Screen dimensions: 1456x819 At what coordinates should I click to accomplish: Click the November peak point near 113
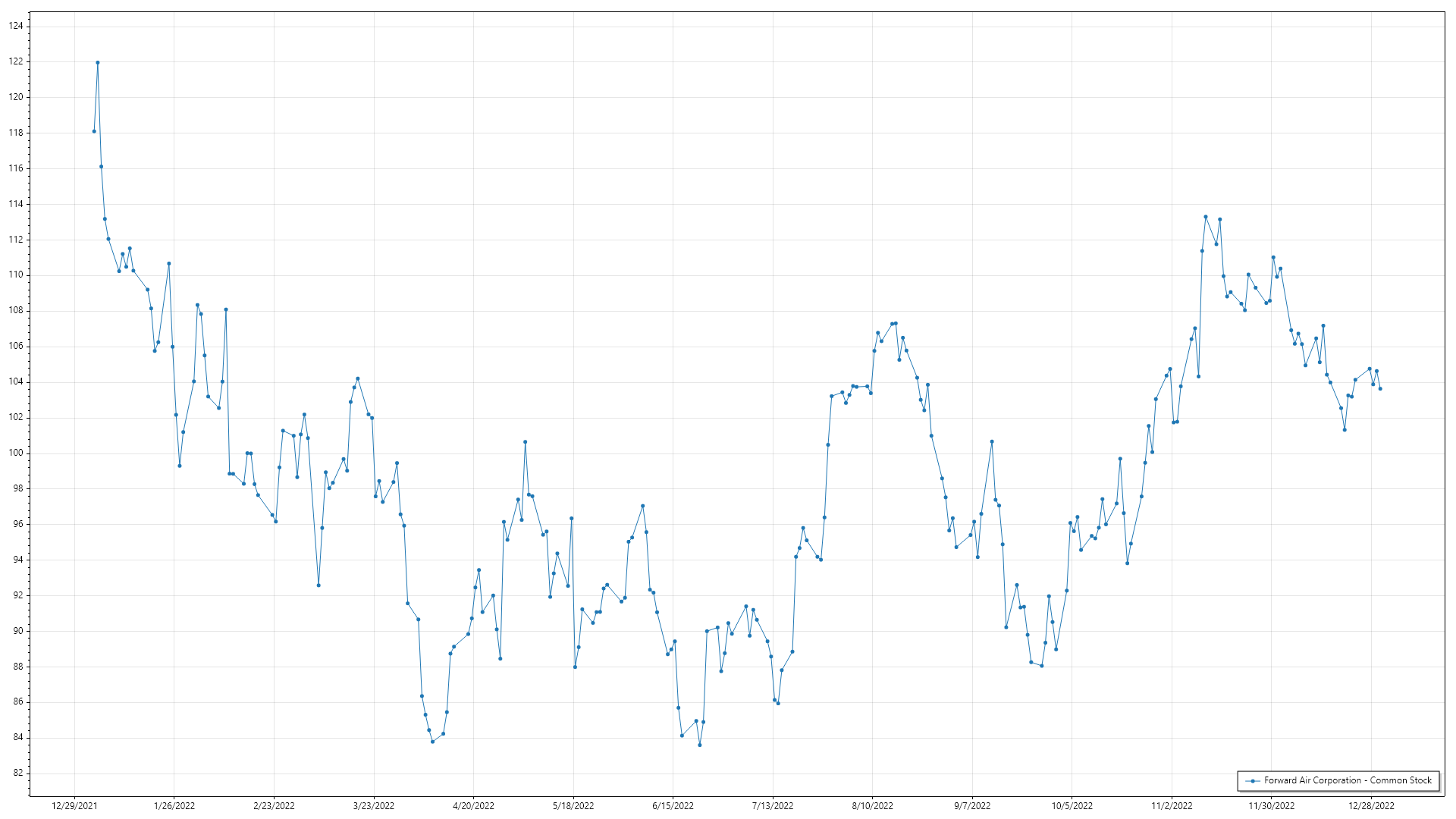point(1206,217)
